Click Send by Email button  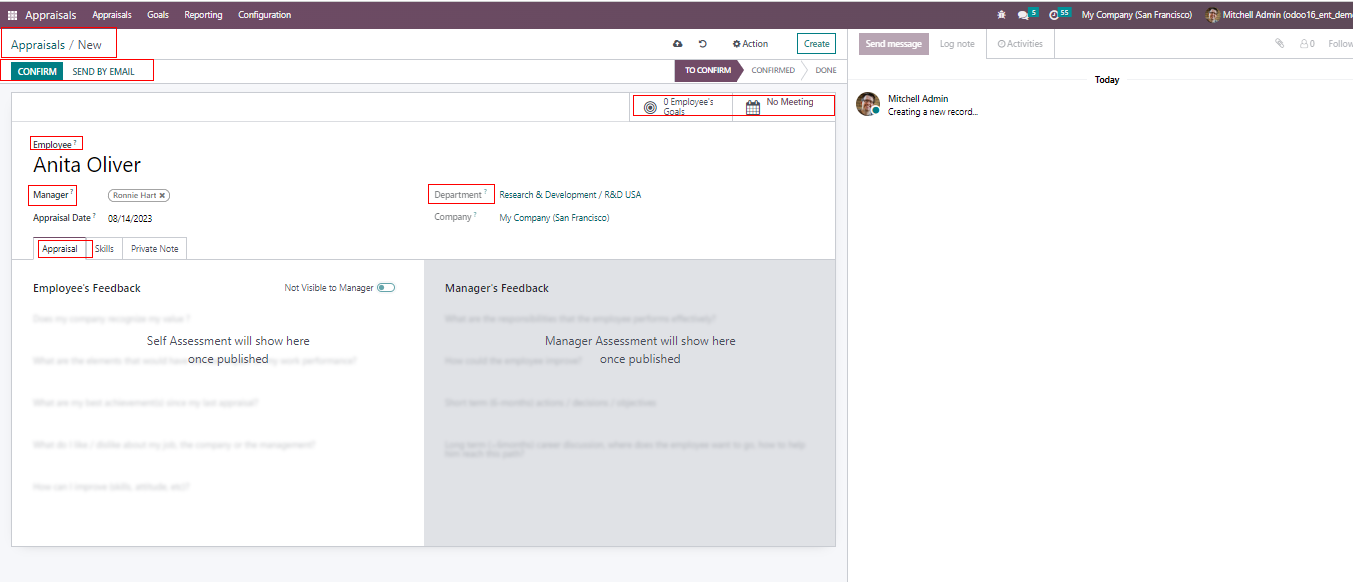pos(103,72)
